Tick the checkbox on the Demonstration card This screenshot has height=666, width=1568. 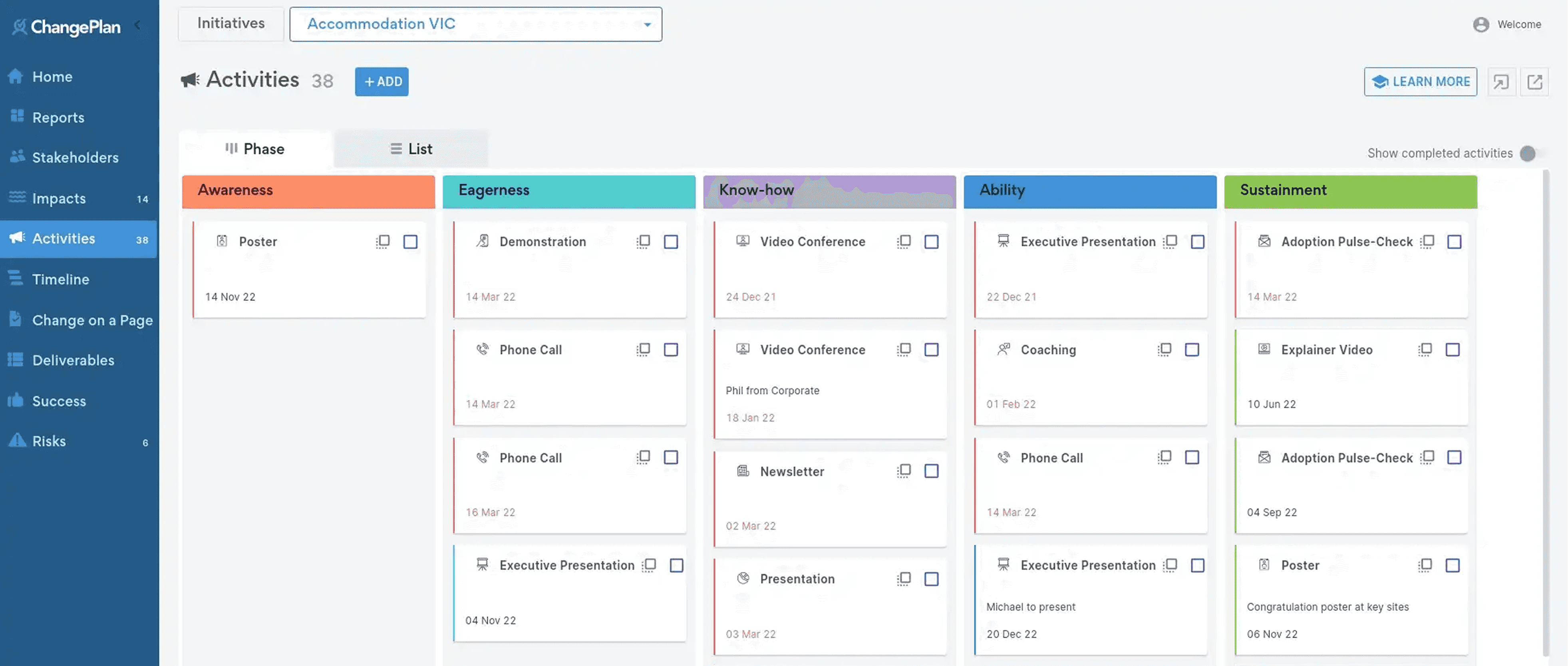pyautogui.click(x=671, y=242)
